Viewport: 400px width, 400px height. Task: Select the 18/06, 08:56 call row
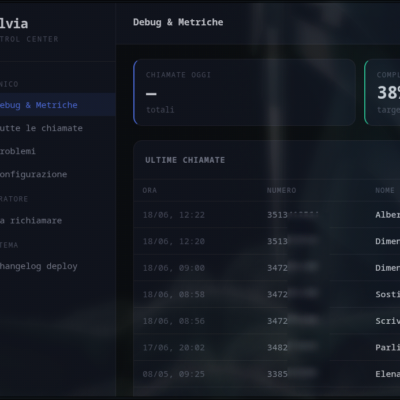pos(267,321)
